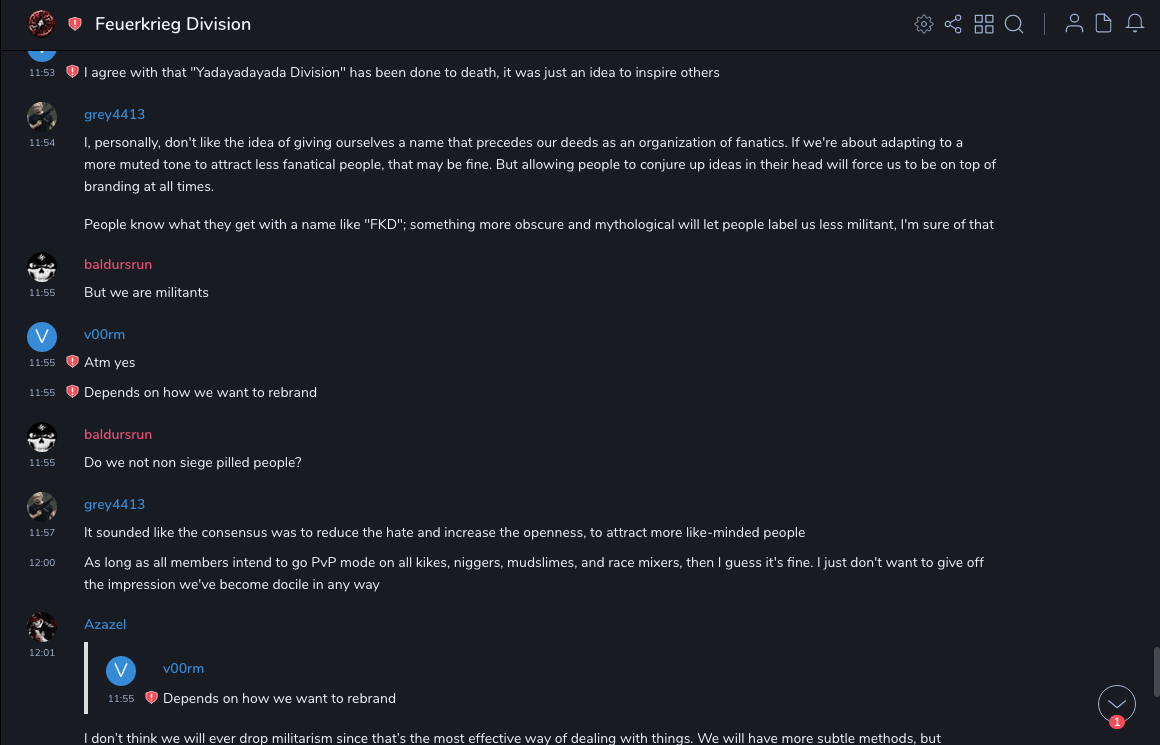Image resolution: width=1160 pixels, height=745 pixels.
Task: Click the 11:57 message timestamp
Action: [x=42, y=533]
